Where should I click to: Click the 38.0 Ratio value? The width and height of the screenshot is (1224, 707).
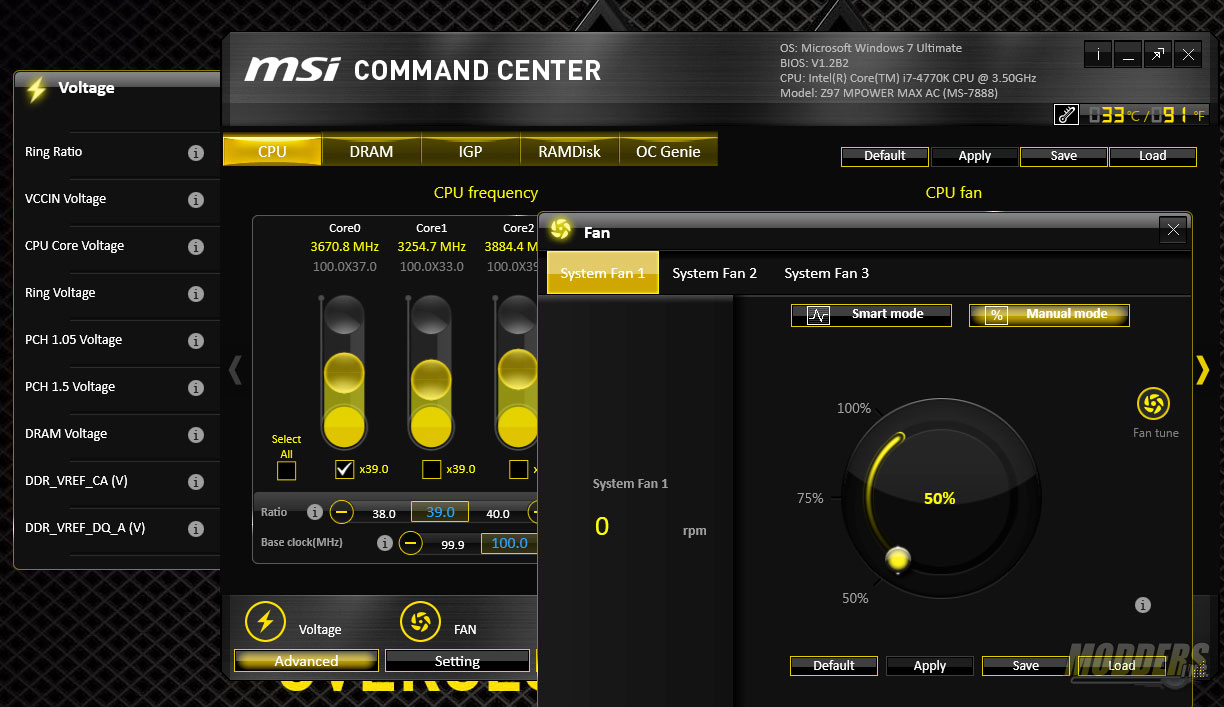point(384,514)
